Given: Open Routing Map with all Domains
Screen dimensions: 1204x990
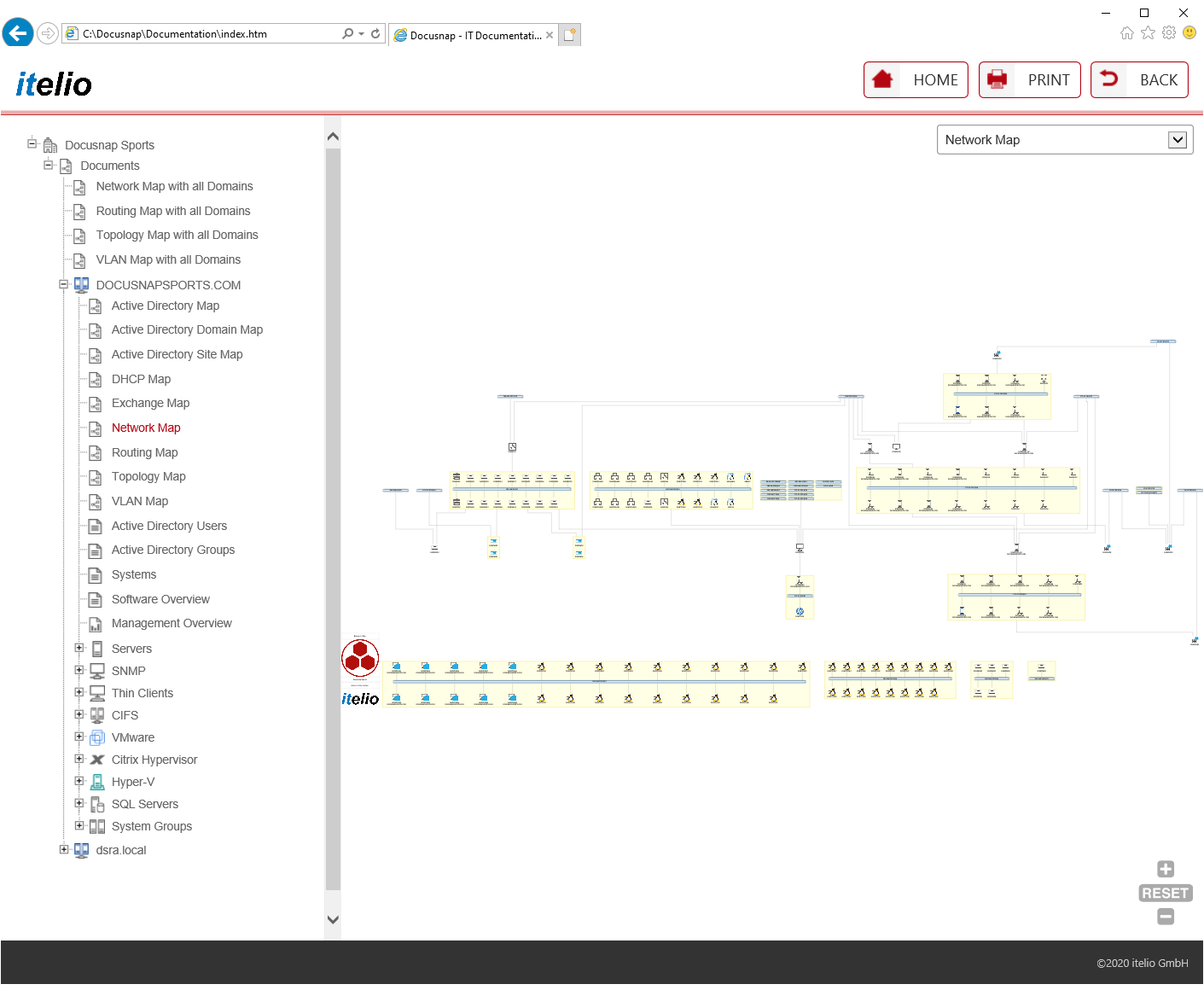Looking at the screenshot, I should pos(173,211).
